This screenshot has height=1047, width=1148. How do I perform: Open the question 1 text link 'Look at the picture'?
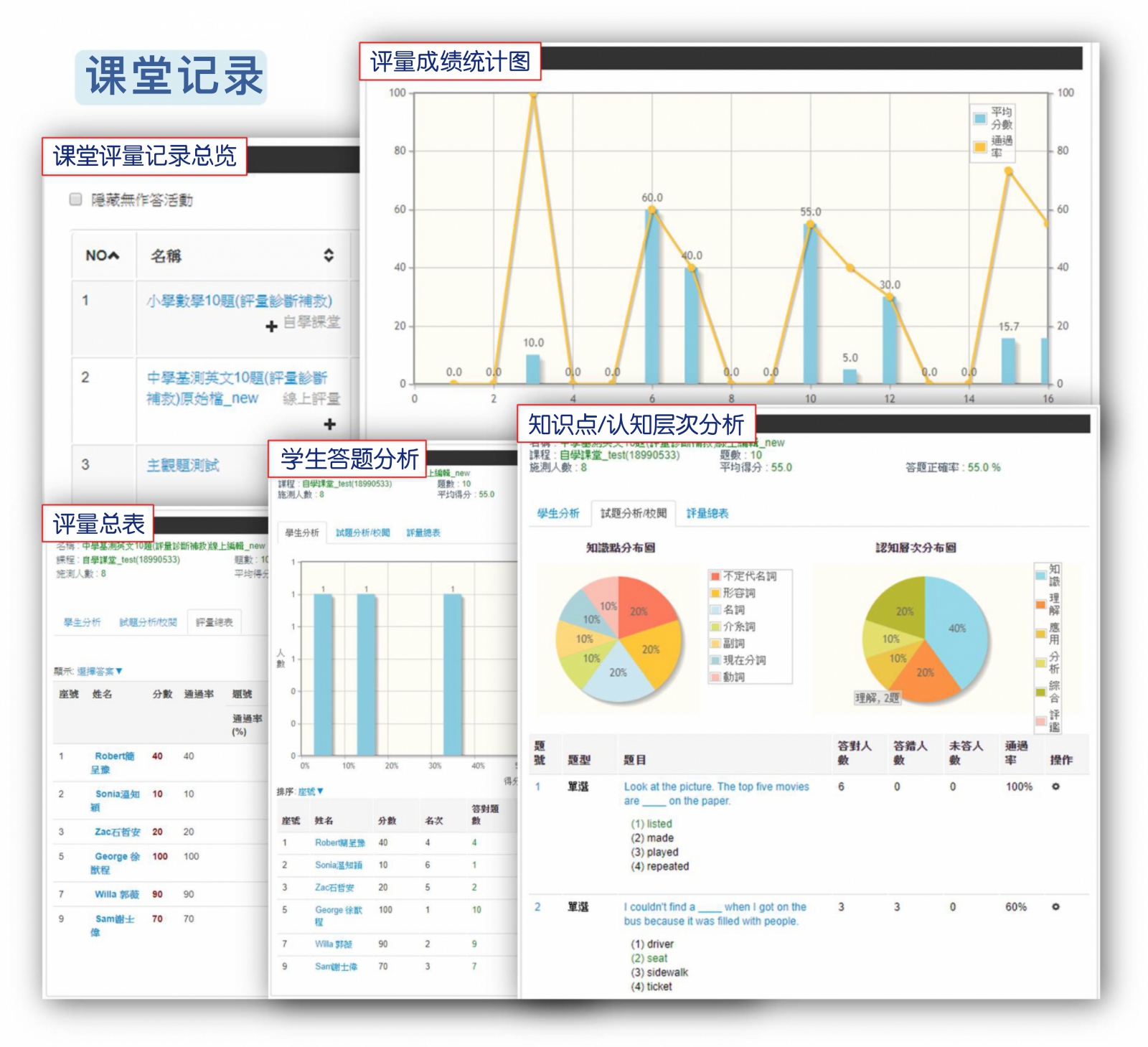coord(715,787)
